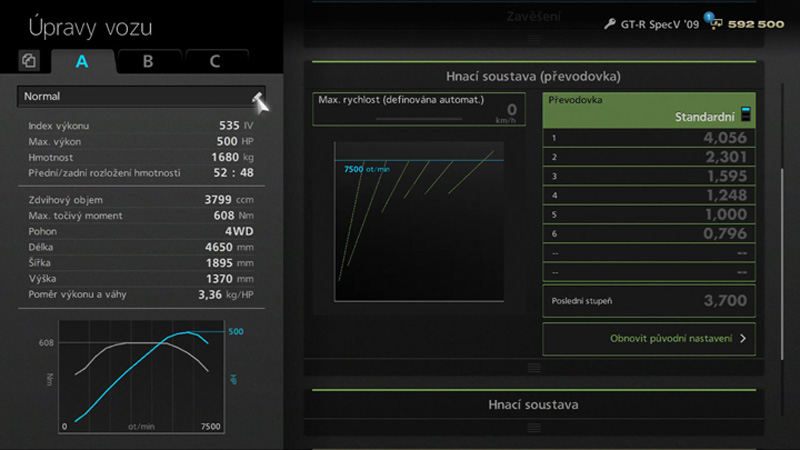Click the grip handle below the gearbox panel
Image resolution: width=800 pixels, height=450 pixels.
click(x=533, y=367)
